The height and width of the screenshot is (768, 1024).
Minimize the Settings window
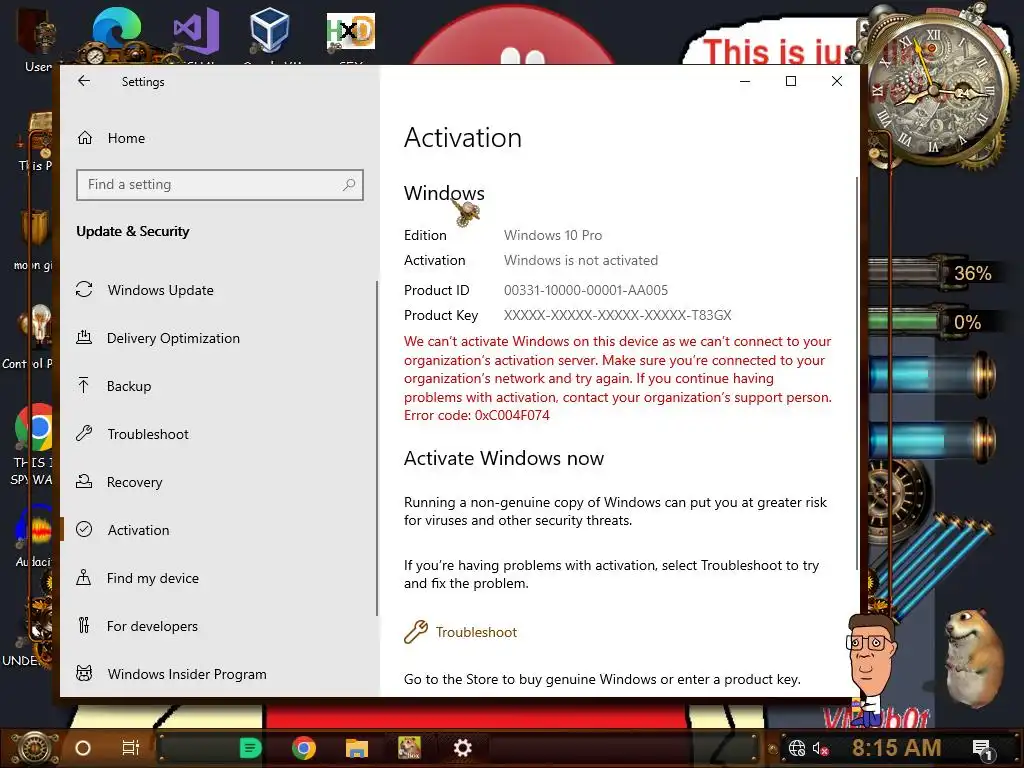pos(745,81)
